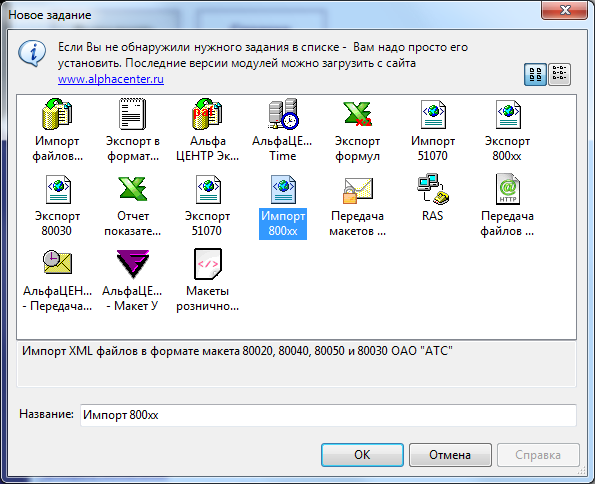Select the Импорт файлов task icon
Image resolution: width=595 pixels, height=484 pixels.
coord(57,114)
